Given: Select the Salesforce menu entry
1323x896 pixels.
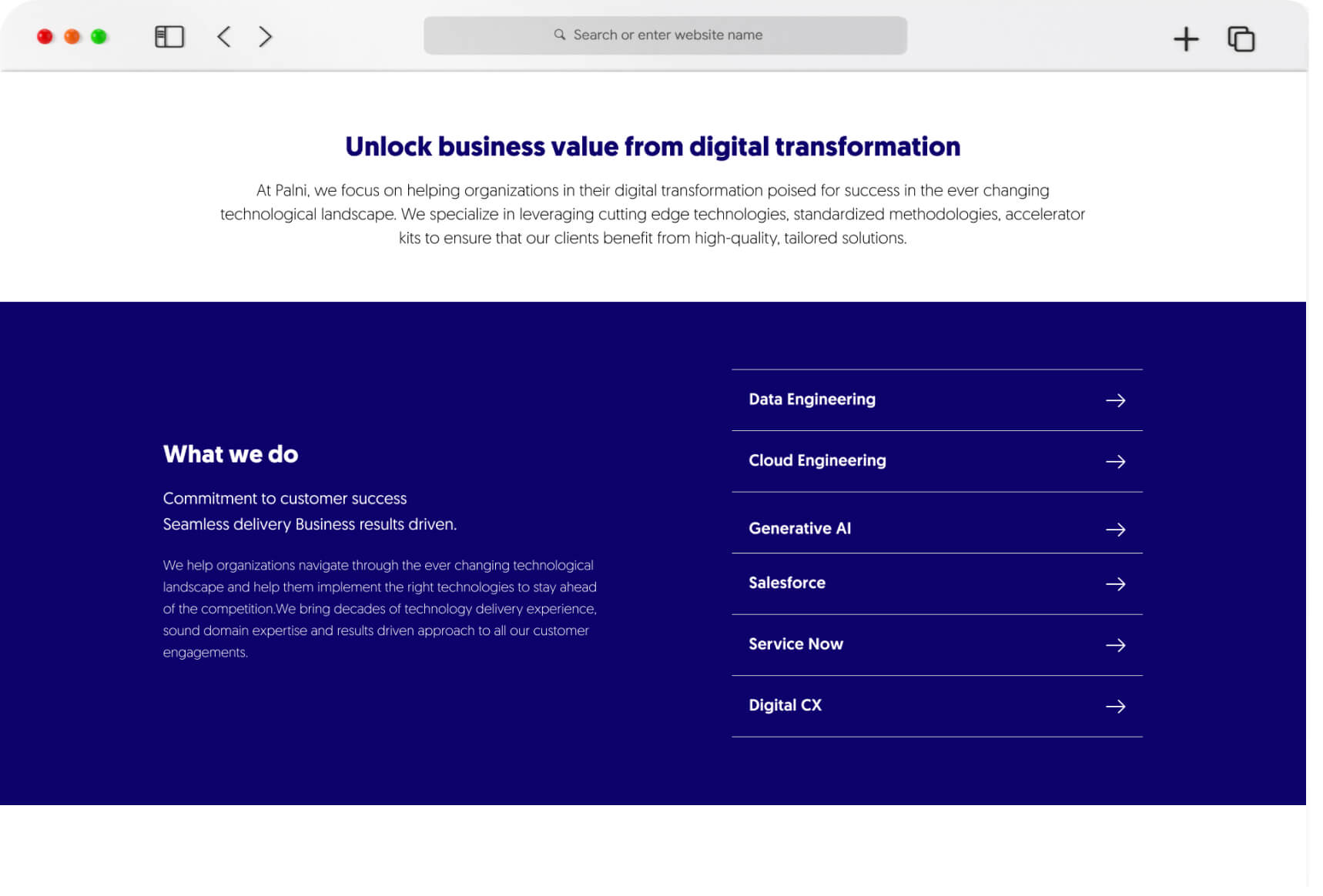Looking at the screenshot, I should pyautogui.click(x=786, y=583).
